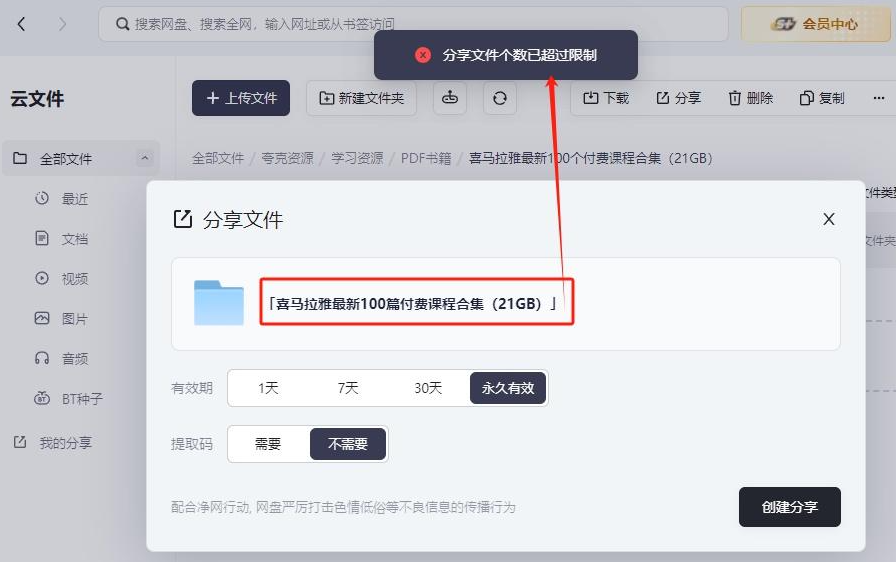Click the 最近 clock icon
This screenshot has height=562, width=896.
42,198
